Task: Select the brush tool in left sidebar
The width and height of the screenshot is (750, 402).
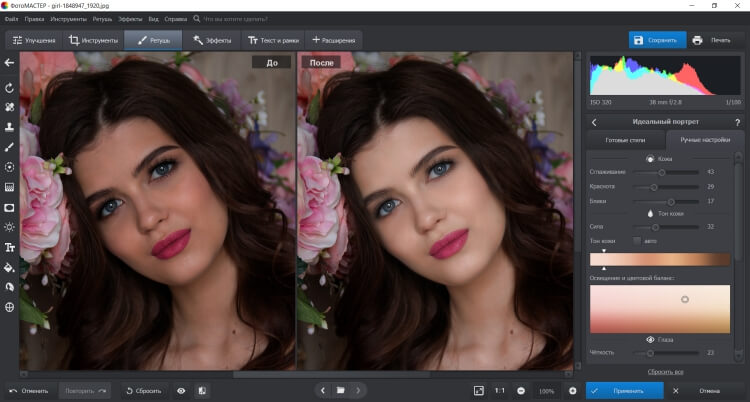Action: [x=9, y=147]
